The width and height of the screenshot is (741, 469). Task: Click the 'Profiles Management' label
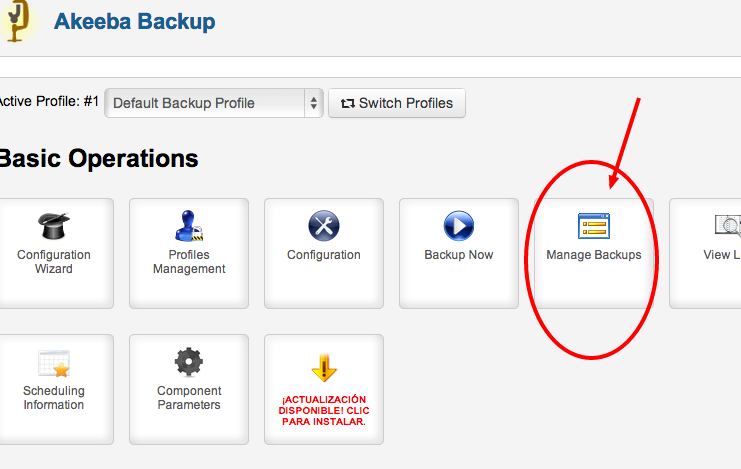click(189, 261)
